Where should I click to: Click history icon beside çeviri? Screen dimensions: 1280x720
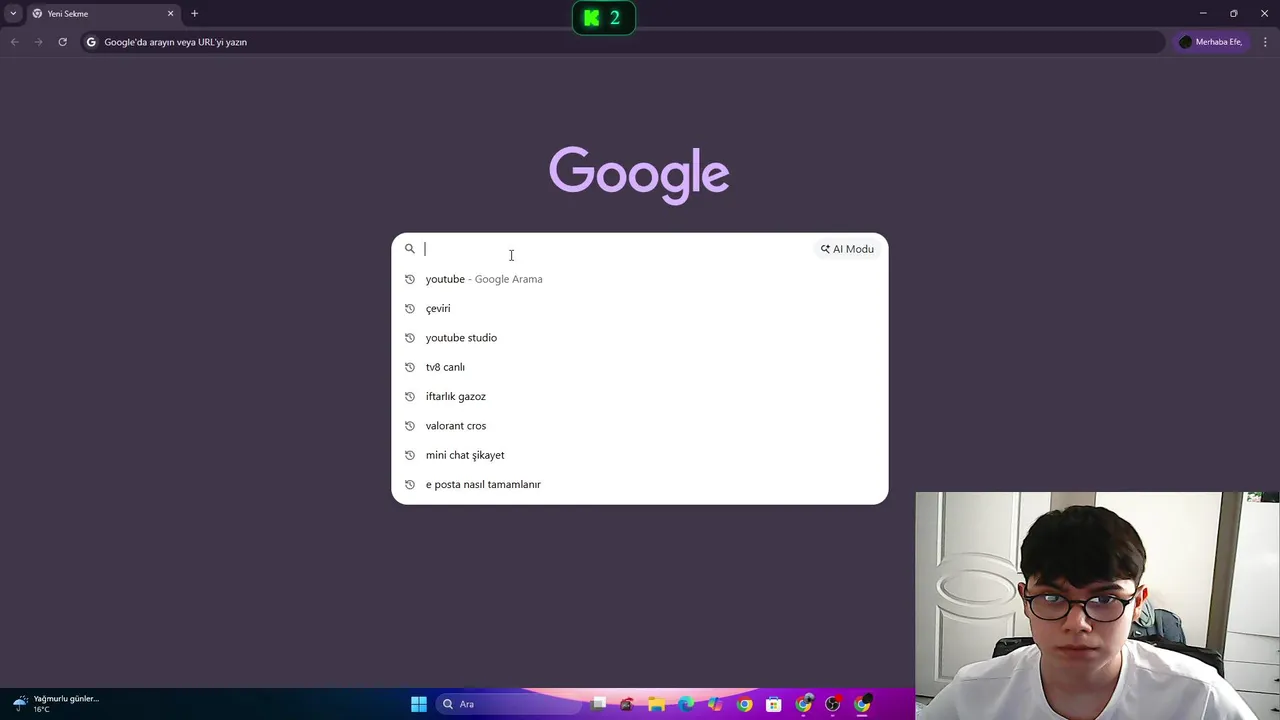click(409, 308)
